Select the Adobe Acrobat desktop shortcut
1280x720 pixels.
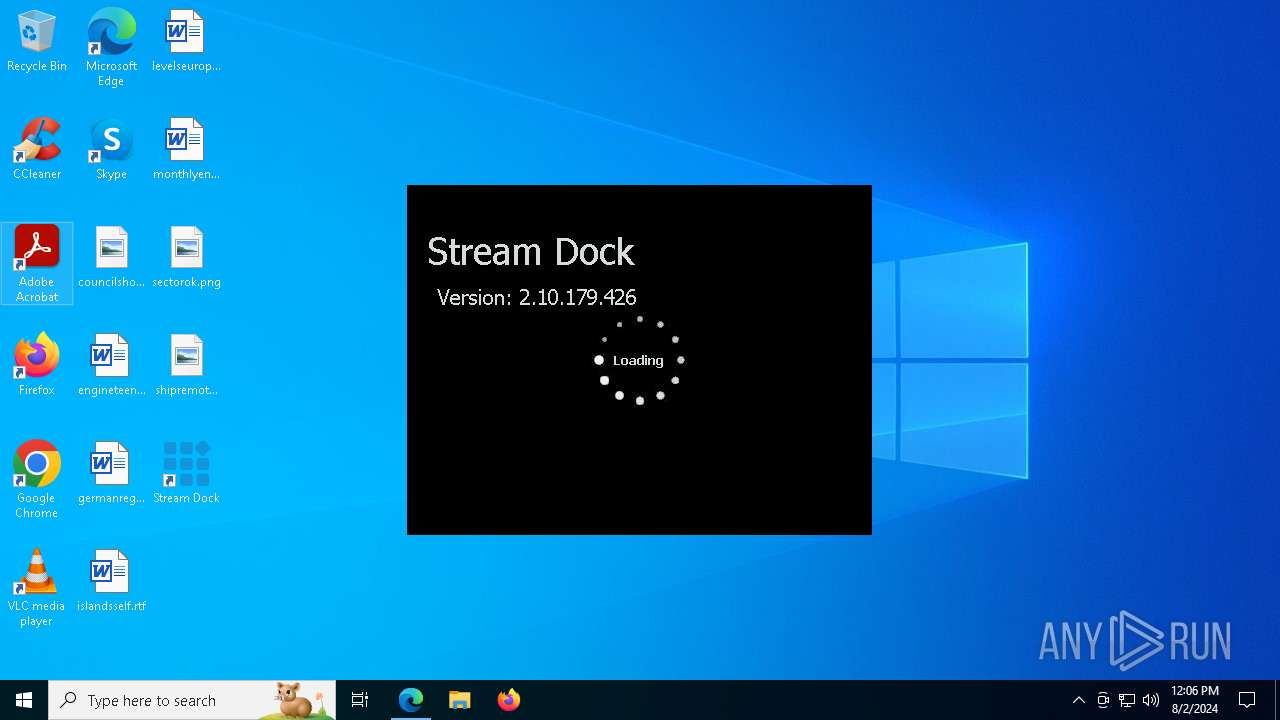tap(37, 264)
